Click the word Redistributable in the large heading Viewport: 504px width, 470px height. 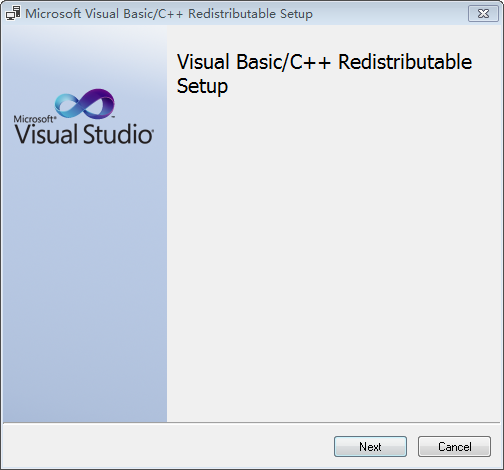(405, 62)
